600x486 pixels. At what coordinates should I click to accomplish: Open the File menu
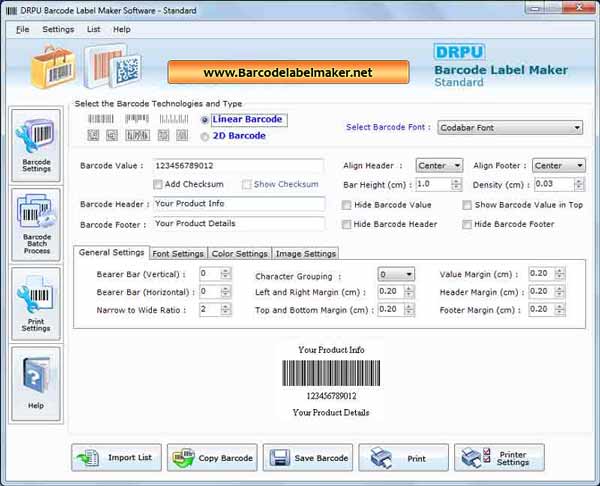[x=23, y=29]
